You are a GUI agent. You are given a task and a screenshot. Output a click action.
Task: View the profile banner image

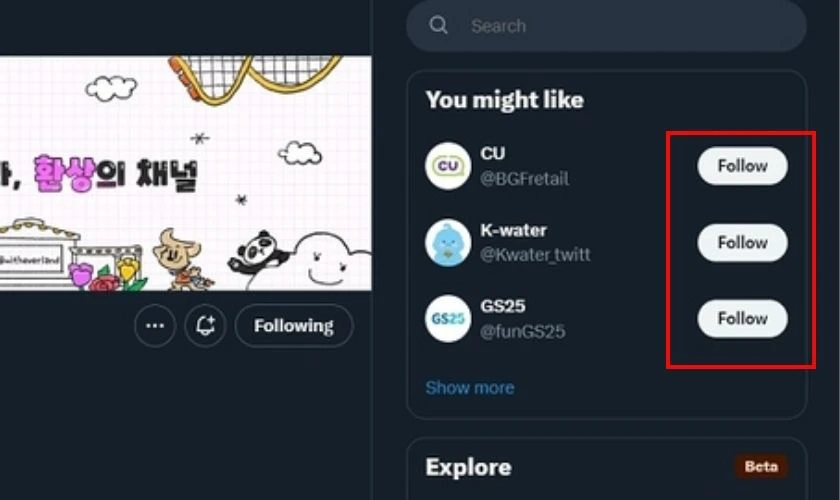coord(185,173)
